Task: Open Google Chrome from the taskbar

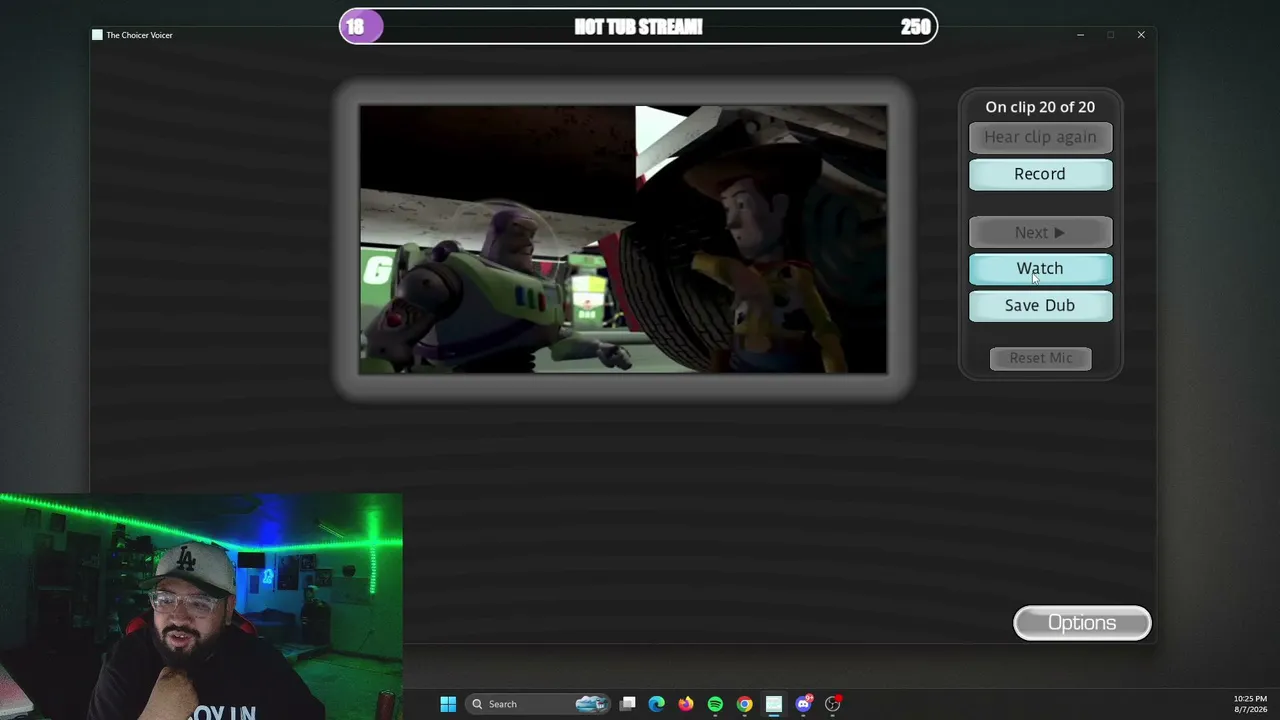Action: point(744,704)
